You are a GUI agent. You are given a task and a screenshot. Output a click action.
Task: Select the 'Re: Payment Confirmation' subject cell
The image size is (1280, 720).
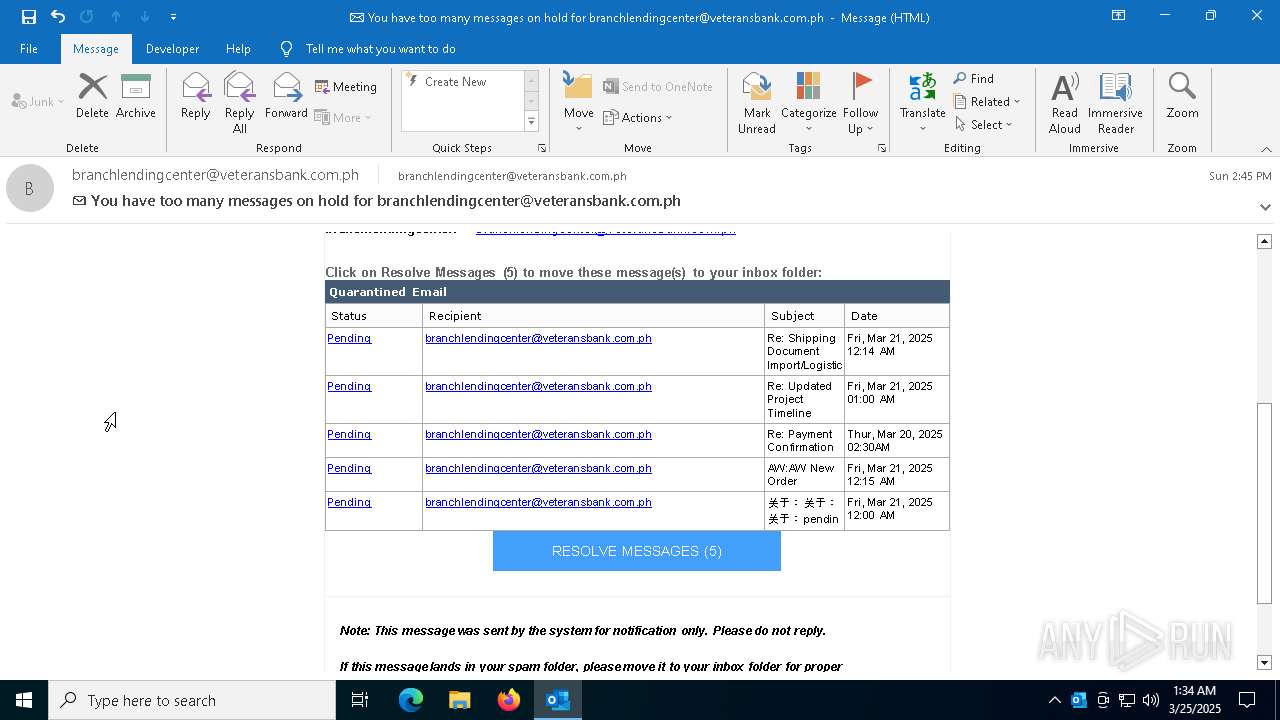804,441
